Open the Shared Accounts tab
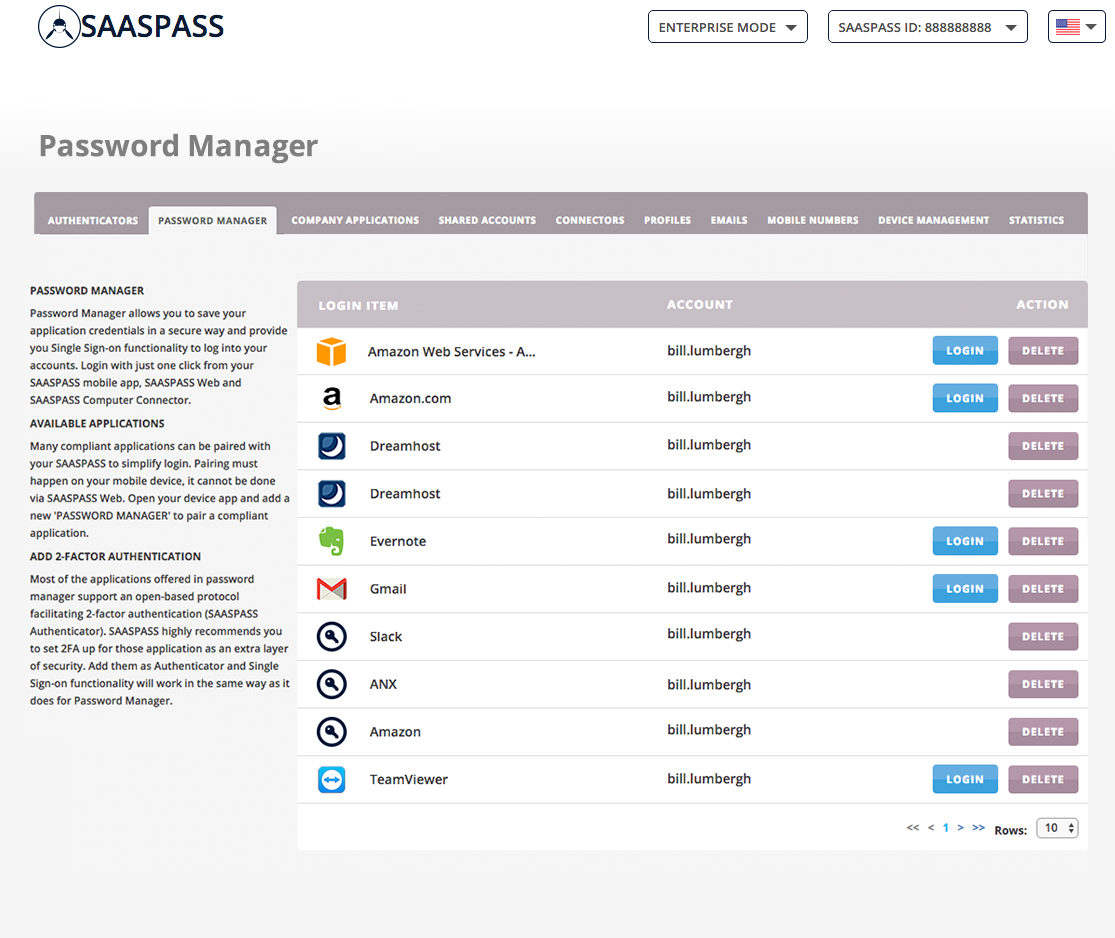Screen dimensions: 1115x938 coord(487,220)
